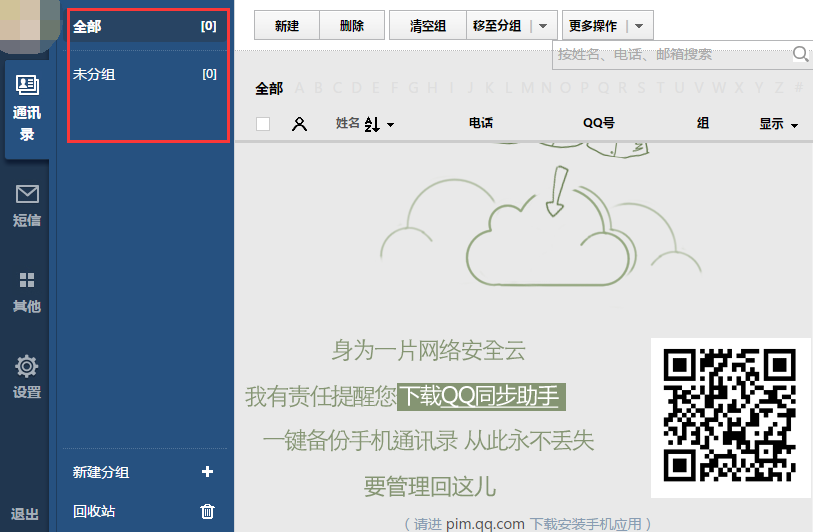Open the 显示 column dropdown
The height and width of the screenshot is (532, 813).
coord(778,124)
